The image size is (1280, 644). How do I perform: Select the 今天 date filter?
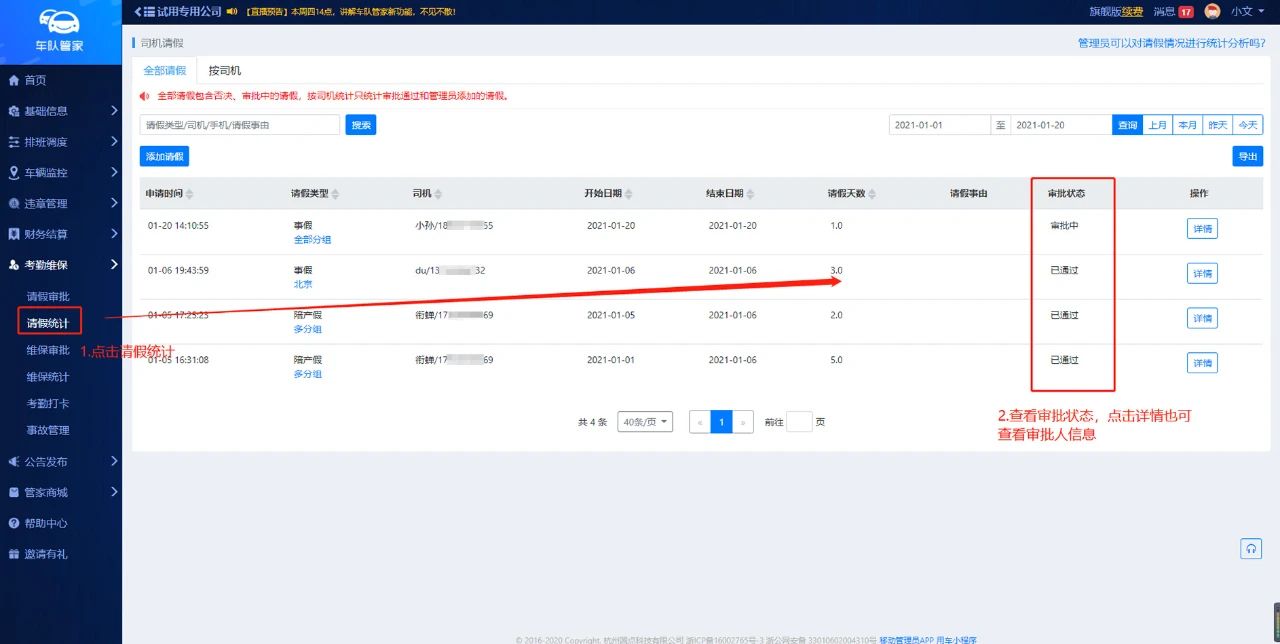click(1247, 125)
